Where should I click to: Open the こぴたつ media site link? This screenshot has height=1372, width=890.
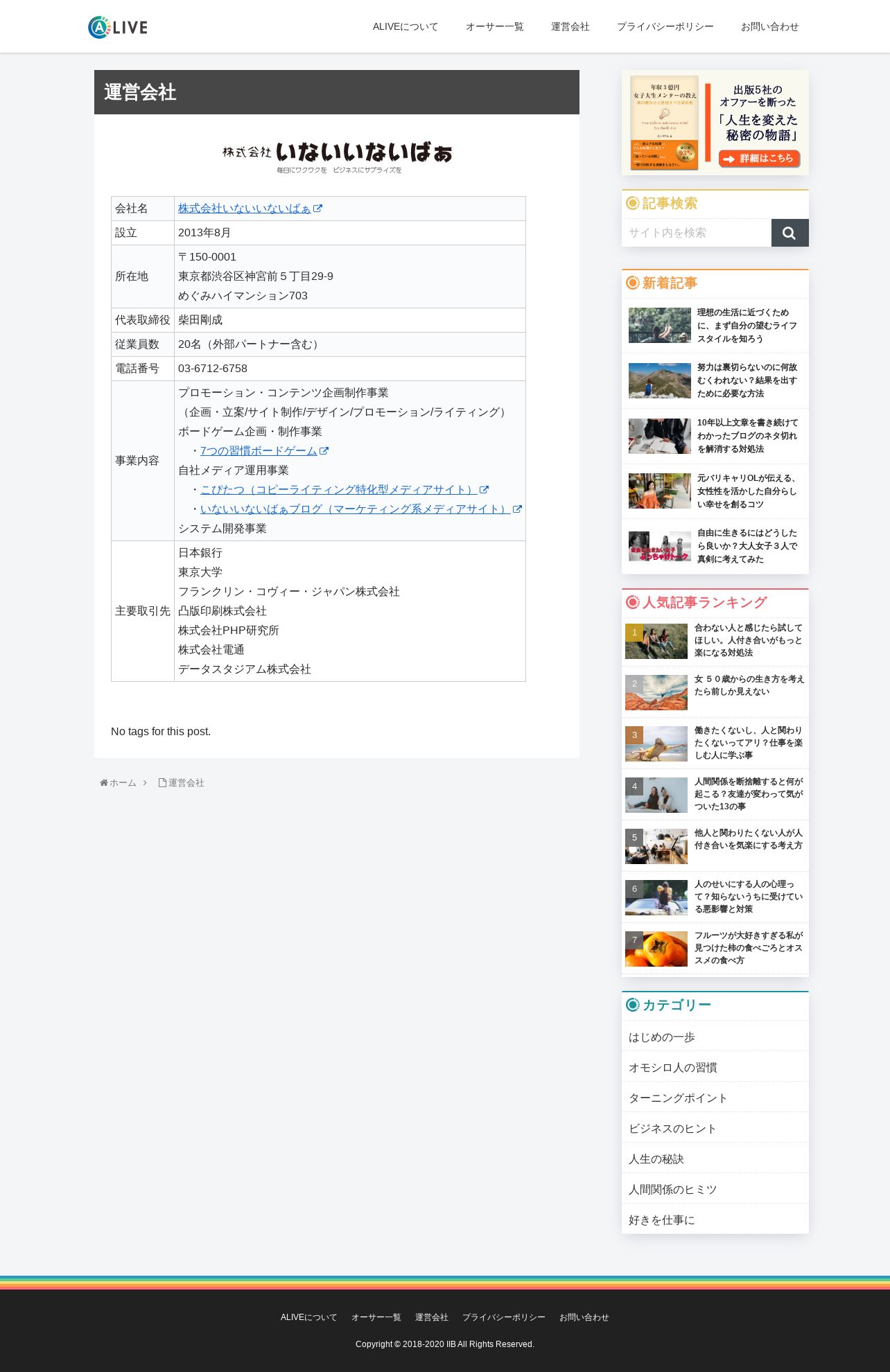[339, 490]
